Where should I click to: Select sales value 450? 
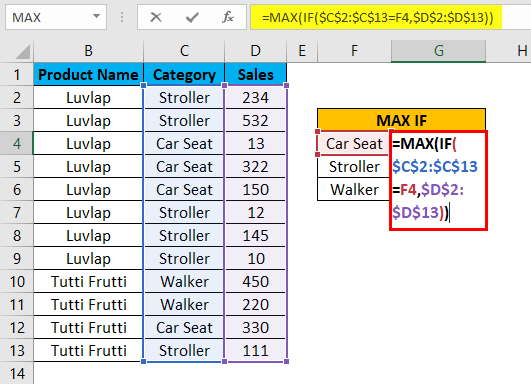pos(256,282)
